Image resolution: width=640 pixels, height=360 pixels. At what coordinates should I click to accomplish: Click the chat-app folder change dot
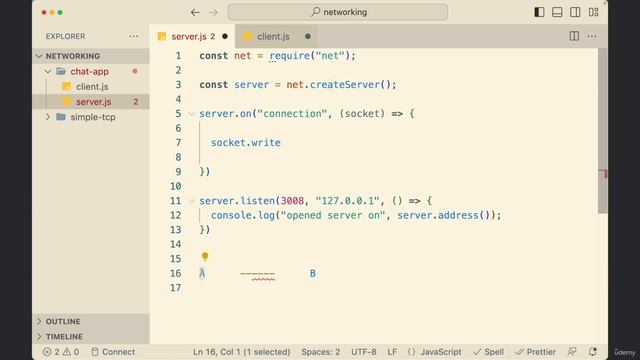(x=135, y=71)
